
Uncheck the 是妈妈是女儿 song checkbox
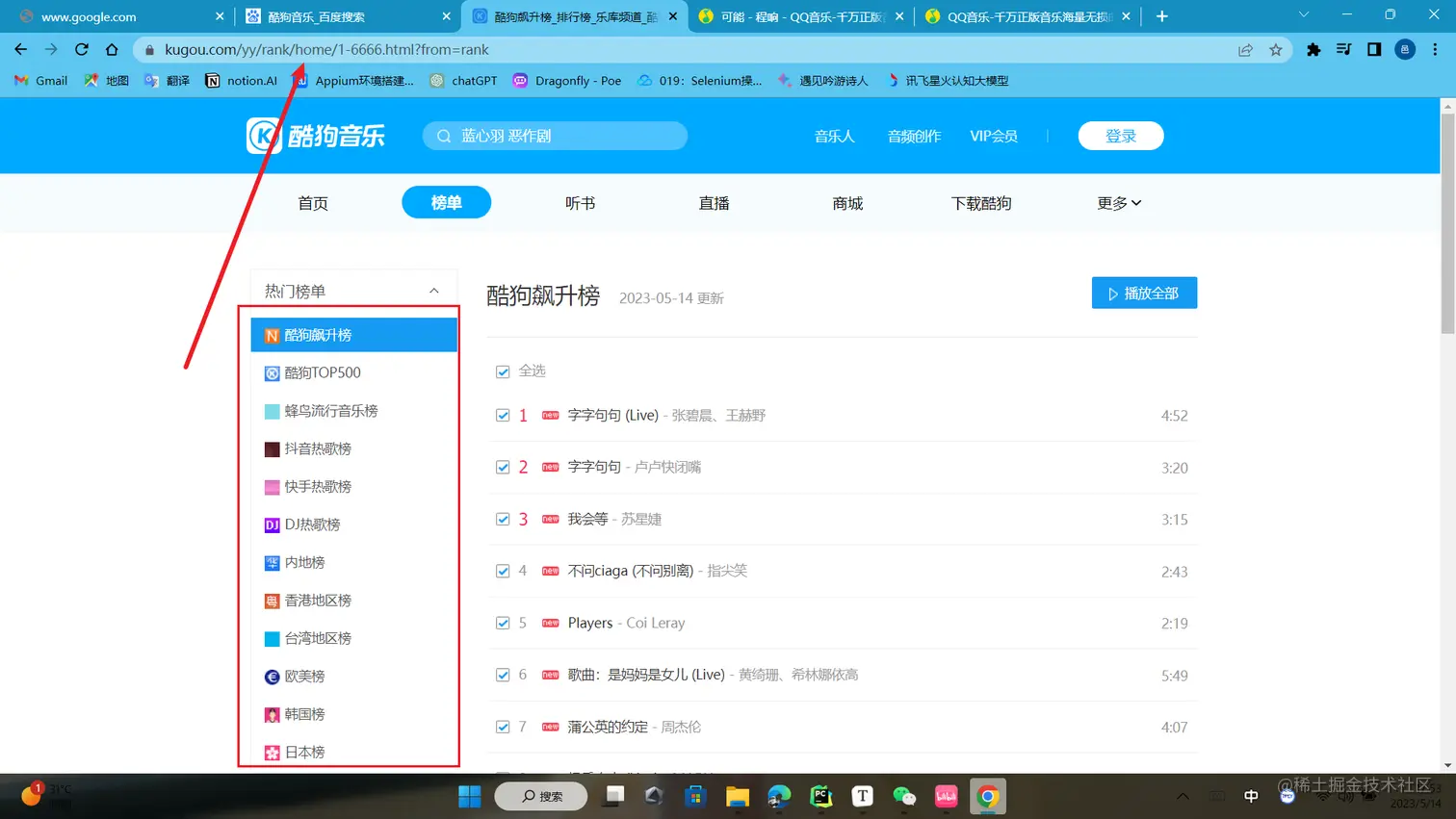coord(503,676)
